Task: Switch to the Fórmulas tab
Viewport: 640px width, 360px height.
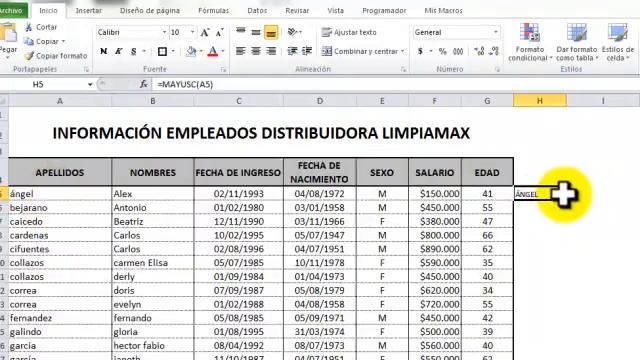Action: tap(213, 11)
